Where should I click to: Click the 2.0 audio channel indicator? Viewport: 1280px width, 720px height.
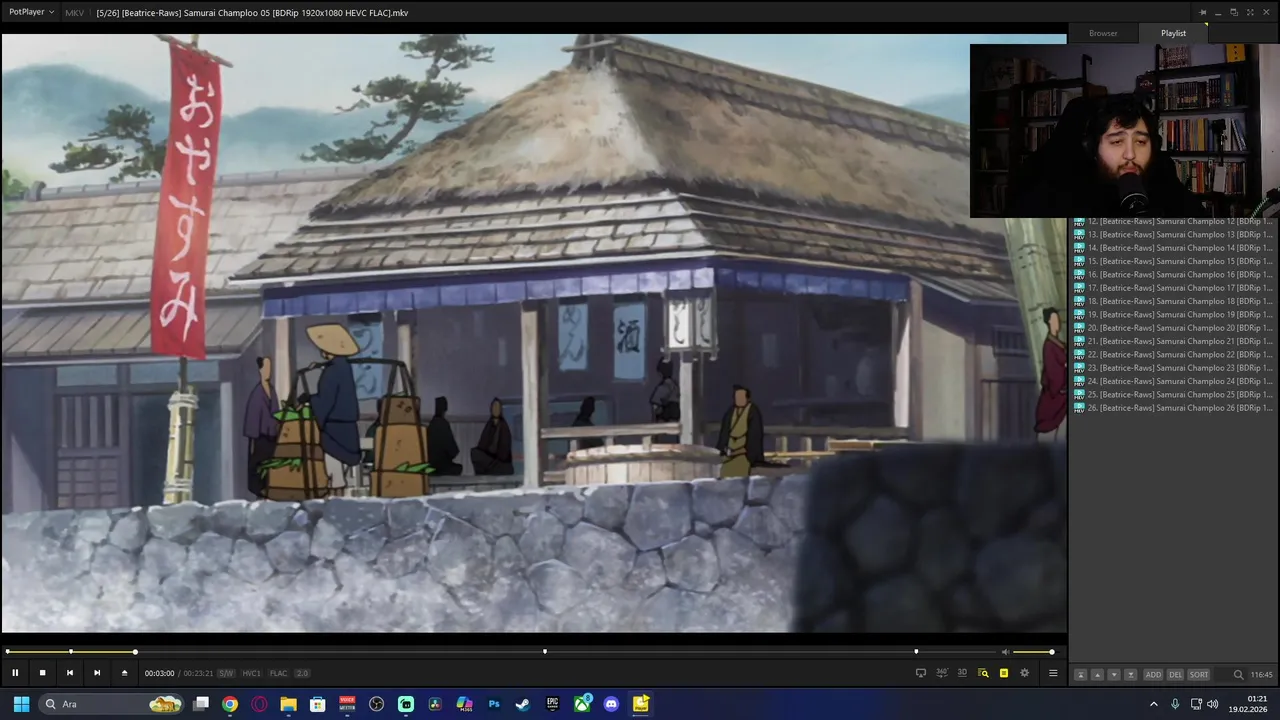[x=302, y=673]
